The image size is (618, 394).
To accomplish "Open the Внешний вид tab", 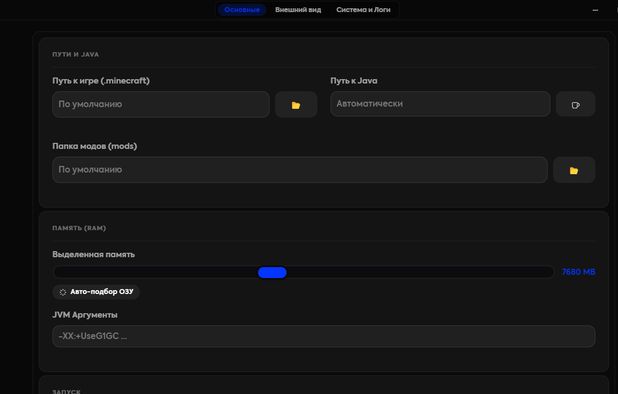I will (298, 9).
